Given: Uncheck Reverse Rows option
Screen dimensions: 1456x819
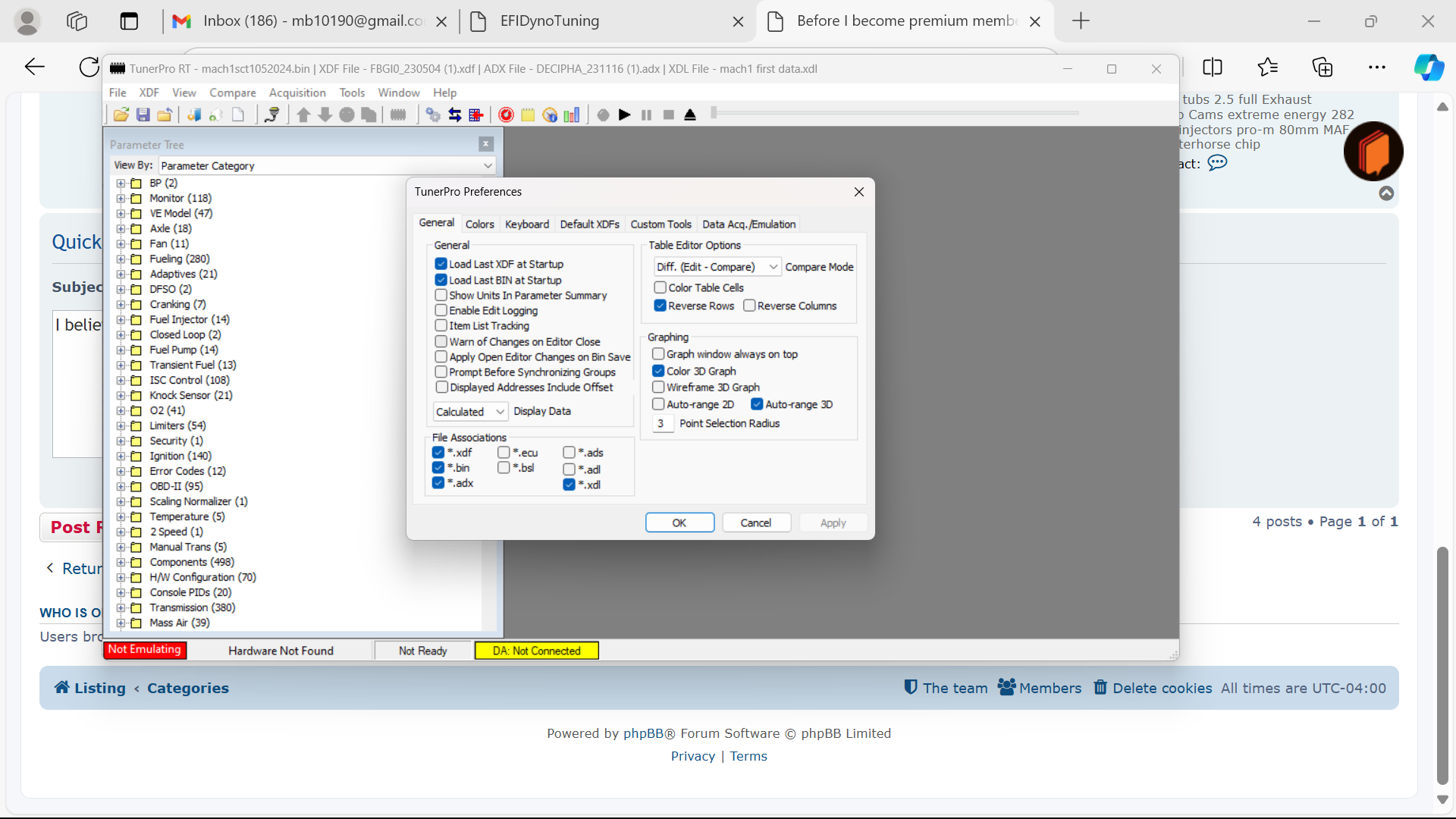Looking at the screenshot, I should [x=660, y=306].
